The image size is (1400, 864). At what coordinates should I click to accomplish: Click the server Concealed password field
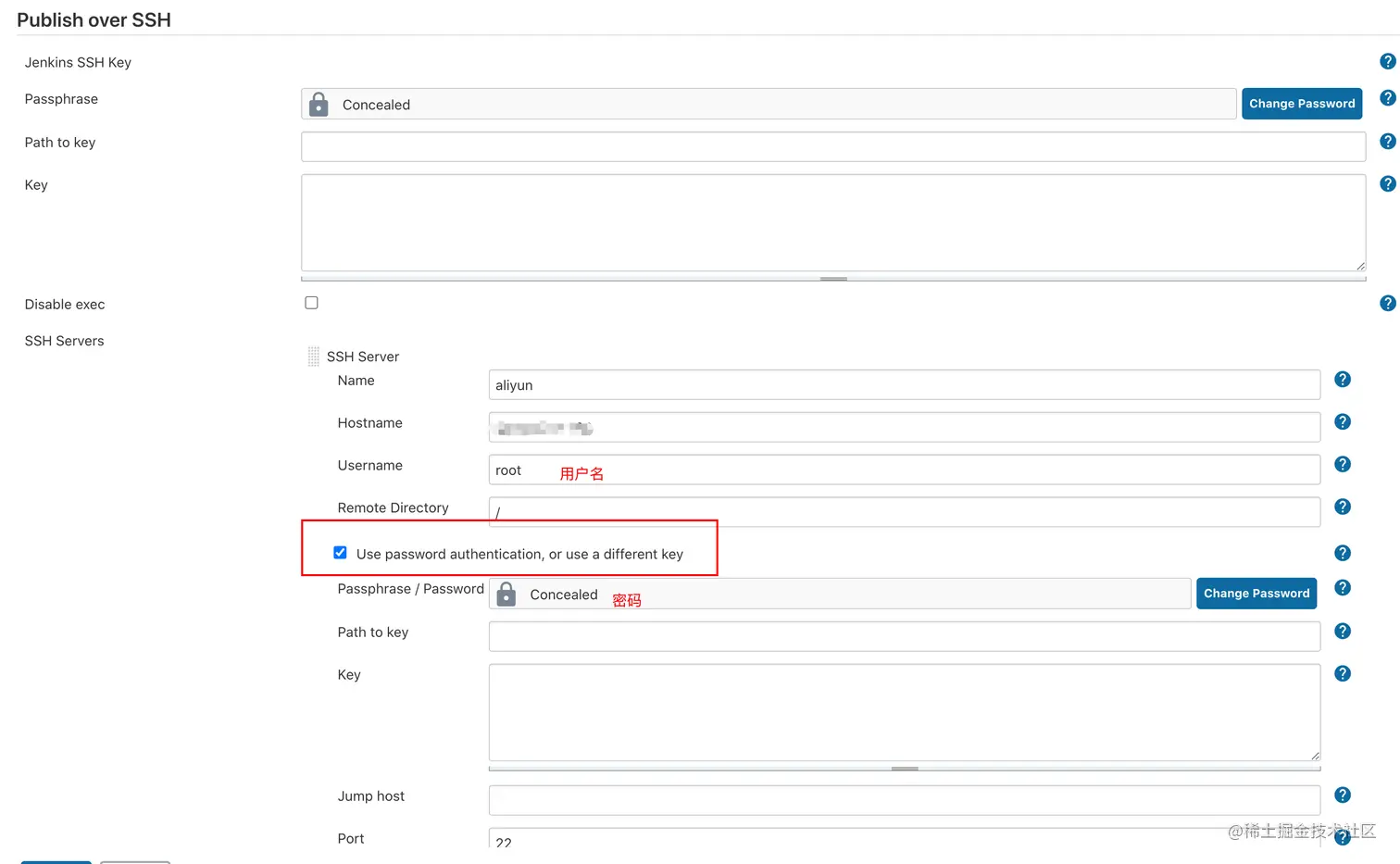[x=840, y=594]
